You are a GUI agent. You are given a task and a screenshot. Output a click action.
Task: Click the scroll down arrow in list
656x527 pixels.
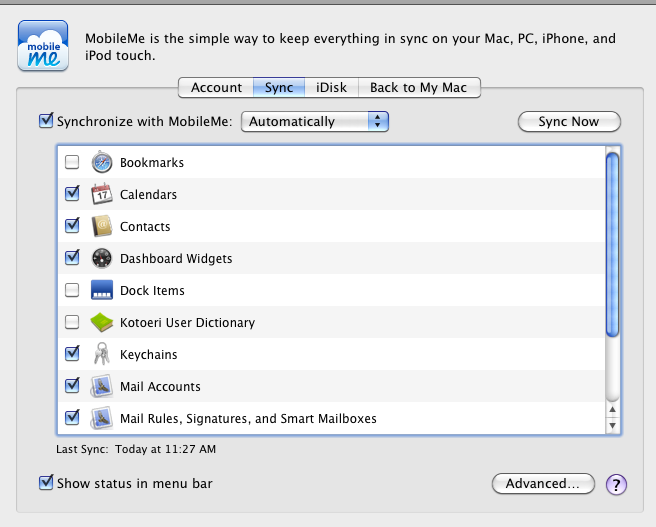pyautogui.click(x=612, y=425)
